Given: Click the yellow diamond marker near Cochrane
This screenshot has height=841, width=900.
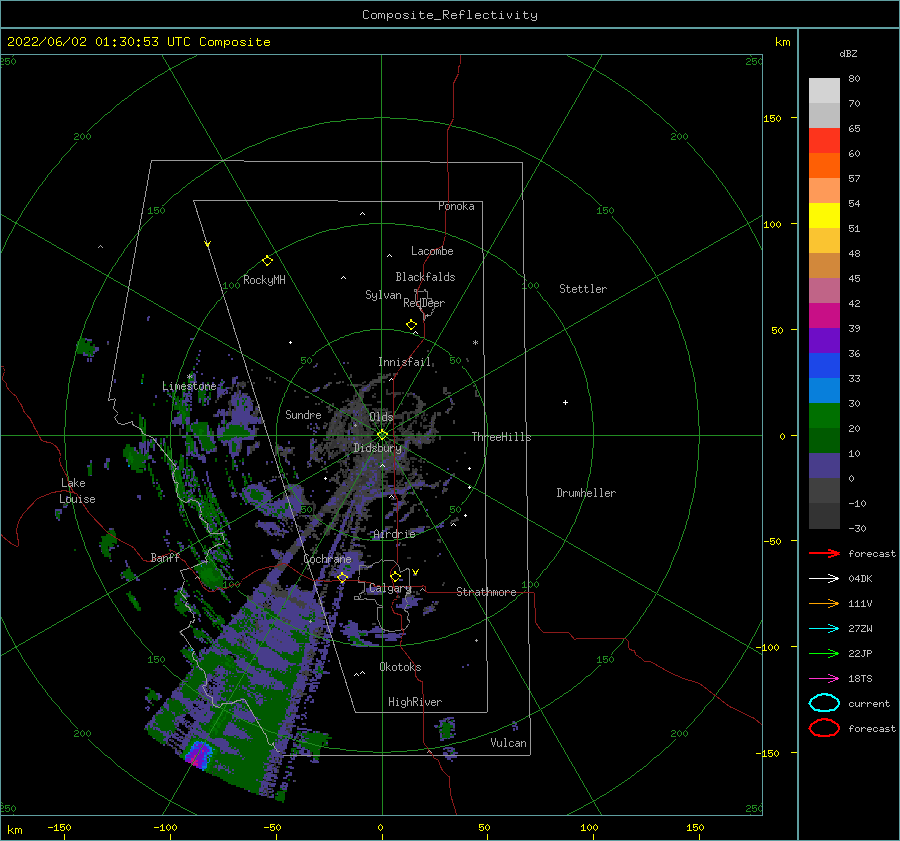Looking at the screenshot, I should (343, 578).
